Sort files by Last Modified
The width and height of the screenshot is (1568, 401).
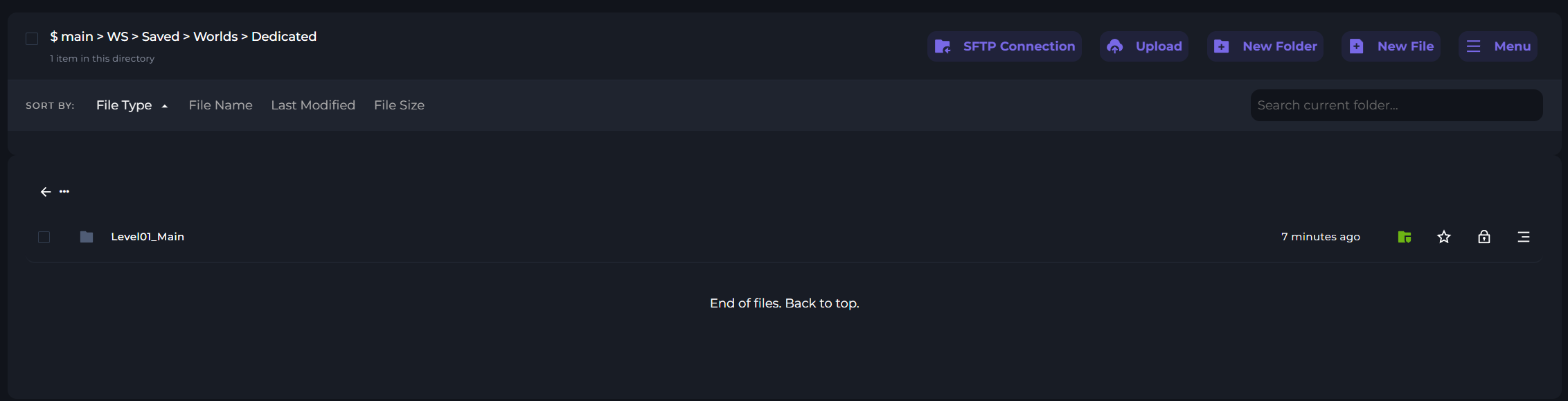tap(313, 105)
